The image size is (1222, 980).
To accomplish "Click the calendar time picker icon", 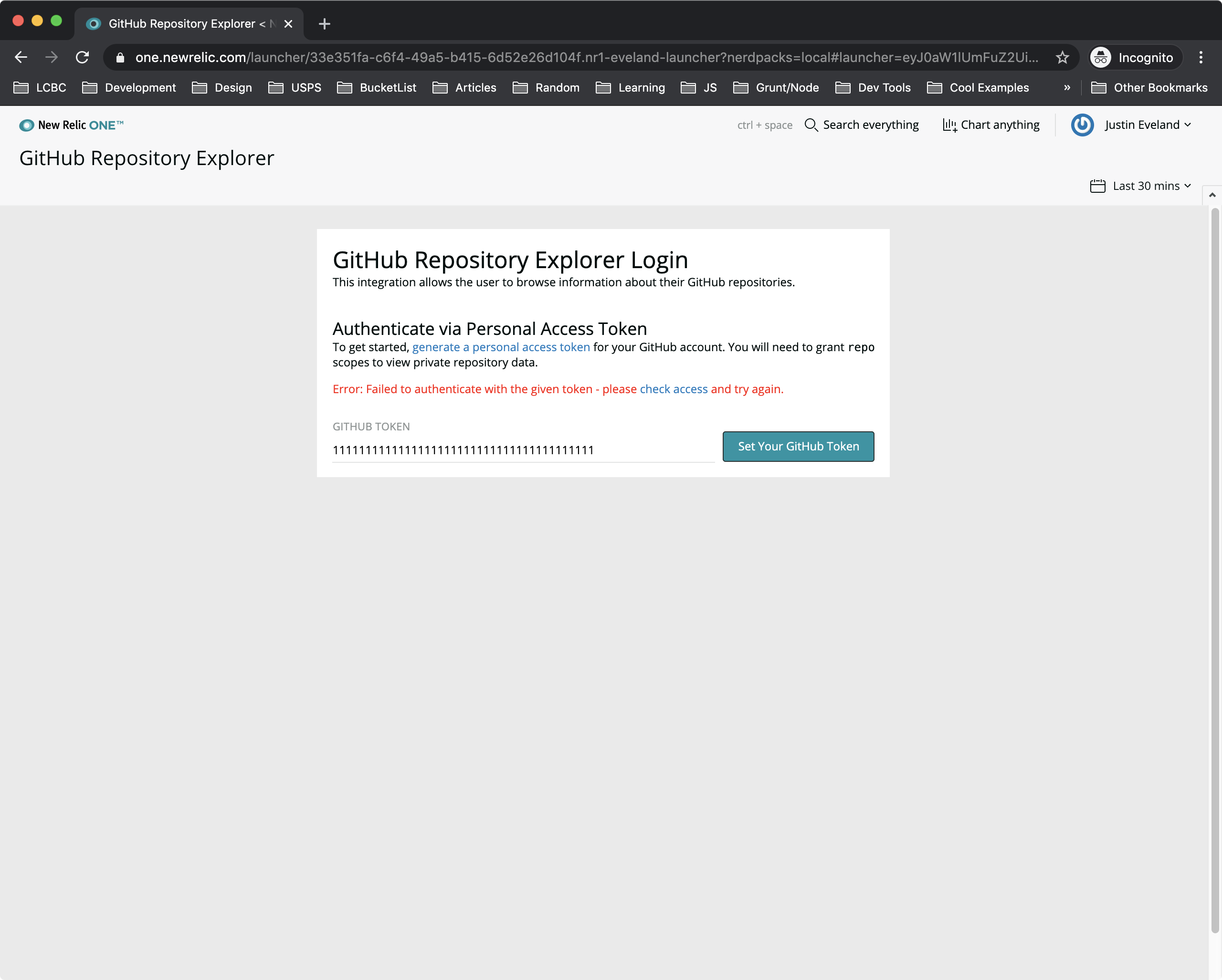I will [x=1097, y=186].
